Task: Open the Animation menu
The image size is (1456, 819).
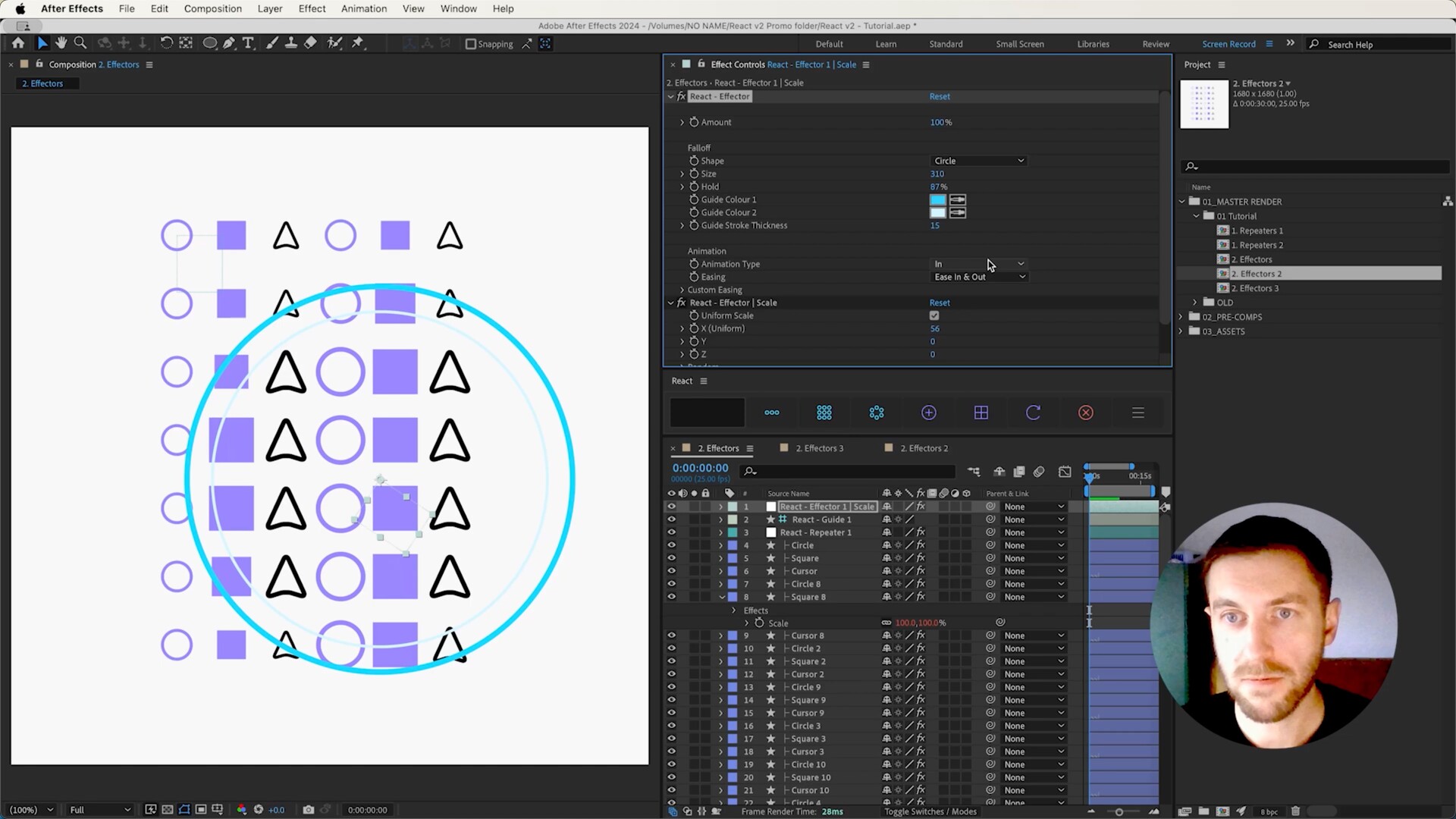Action: (x=363, y=8)
